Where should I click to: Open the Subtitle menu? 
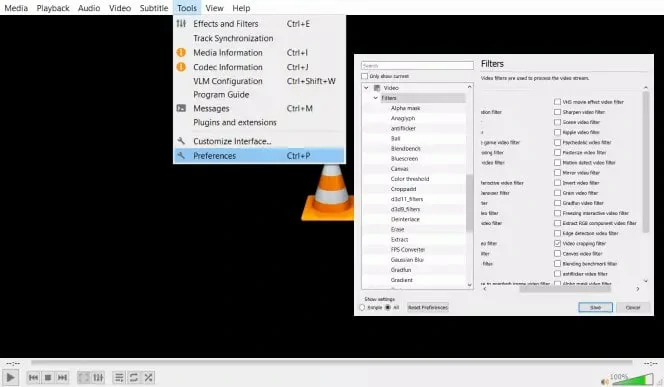154,8
